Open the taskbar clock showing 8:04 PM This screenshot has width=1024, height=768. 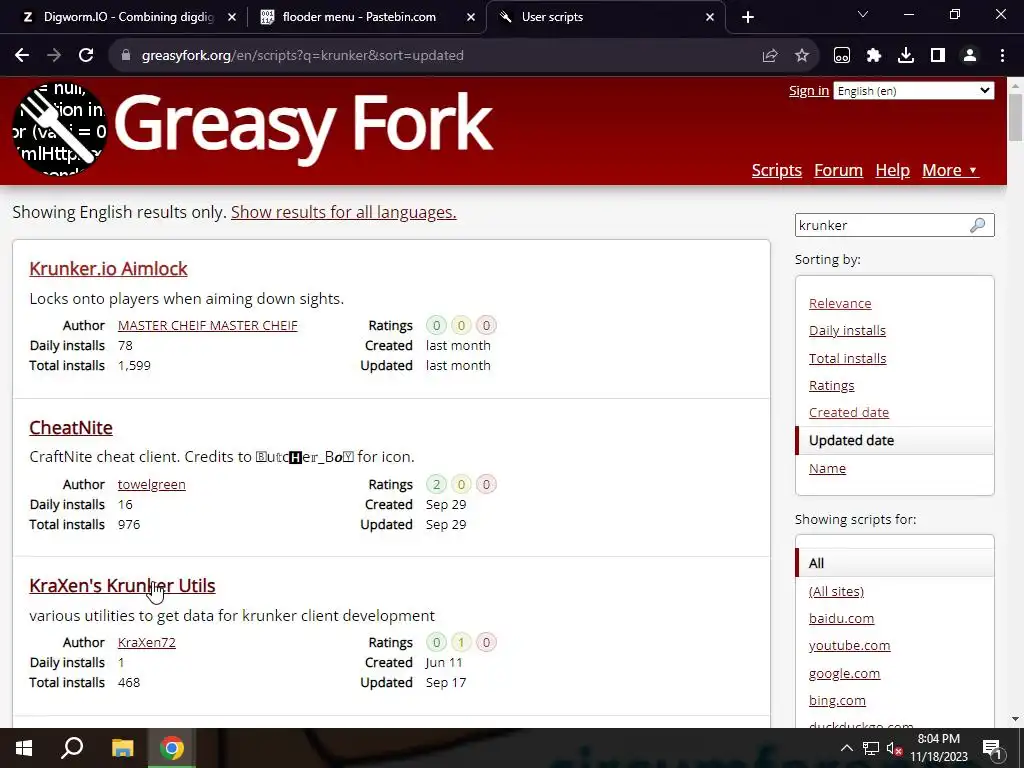pos(938,748)
